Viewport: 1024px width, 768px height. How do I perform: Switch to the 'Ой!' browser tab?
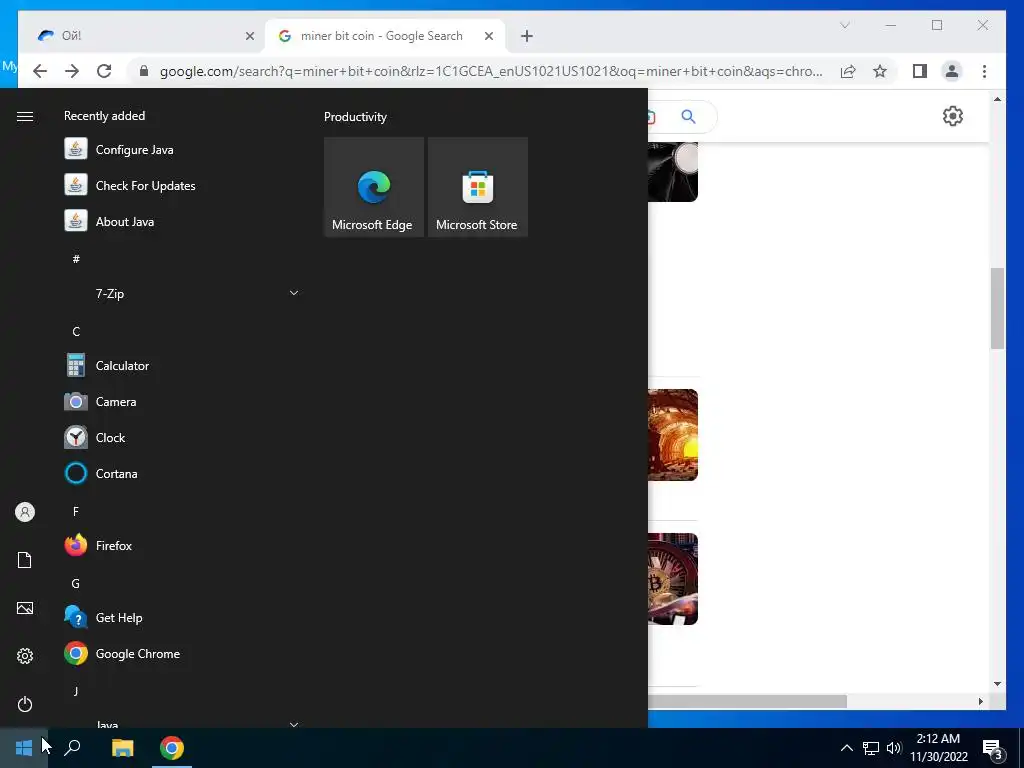[141, 36]
